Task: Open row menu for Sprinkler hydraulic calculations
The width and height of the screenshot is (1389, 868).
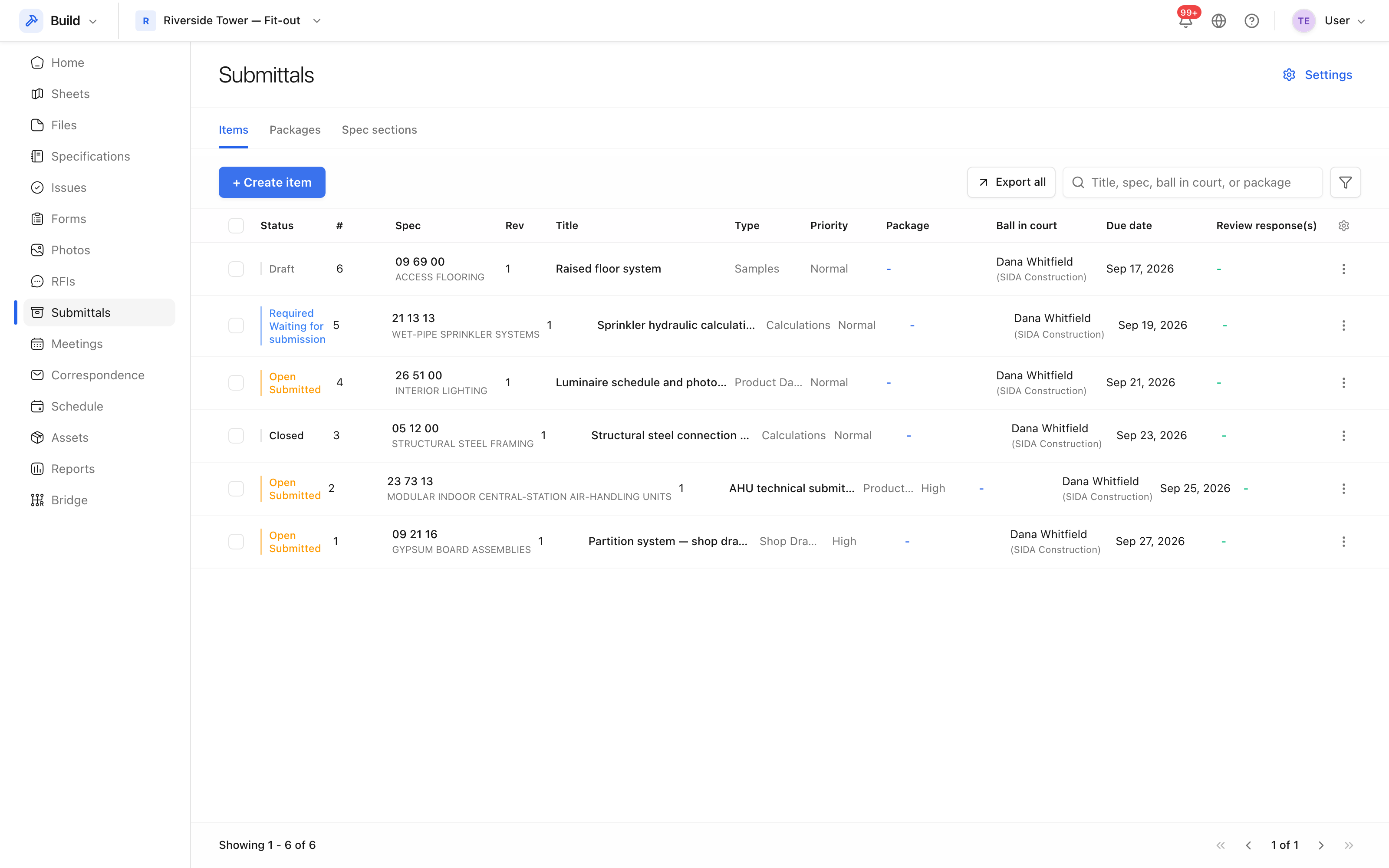Action: [x=1344, y=325]
